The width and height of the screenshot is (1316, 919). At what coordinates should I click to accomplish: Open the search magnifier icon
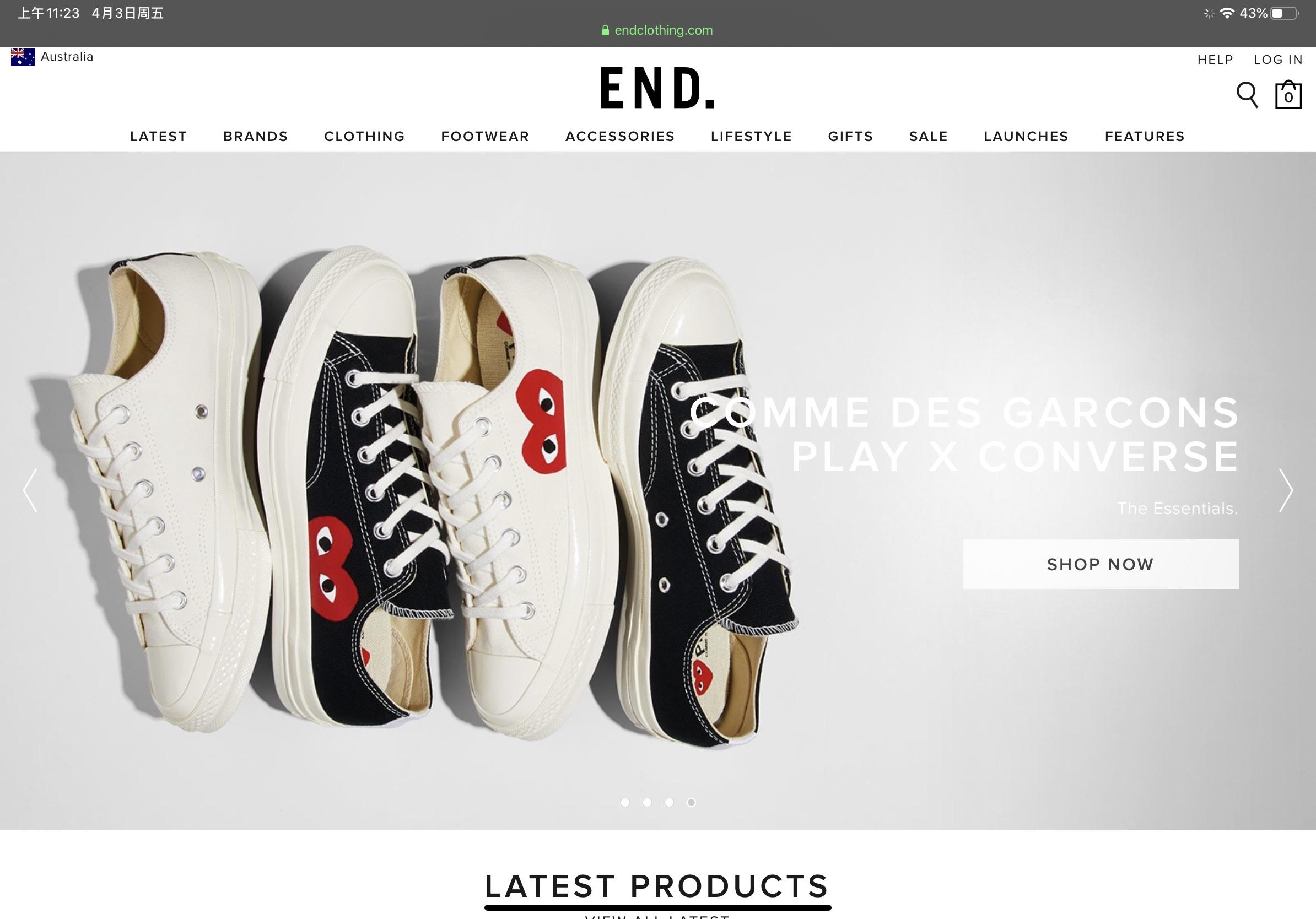1247,95
